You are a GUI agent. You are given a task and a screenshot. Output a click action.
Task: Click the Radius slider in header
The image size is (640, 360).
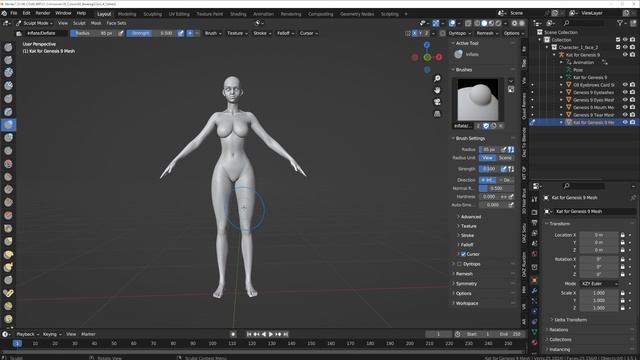click(93, 33)
